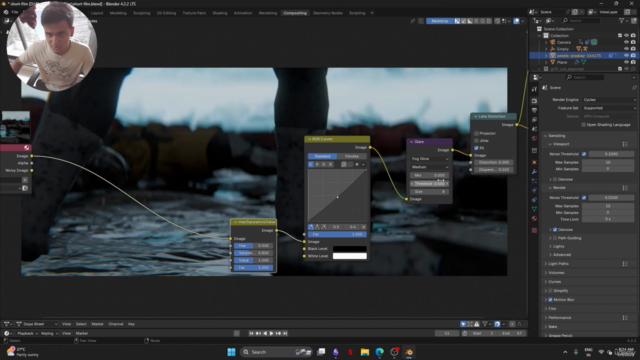This screenshot has width=640, height=360.
Task: Click the Backdrop button in compositor header
Action: pyautogui.click(x=440, y=21)
